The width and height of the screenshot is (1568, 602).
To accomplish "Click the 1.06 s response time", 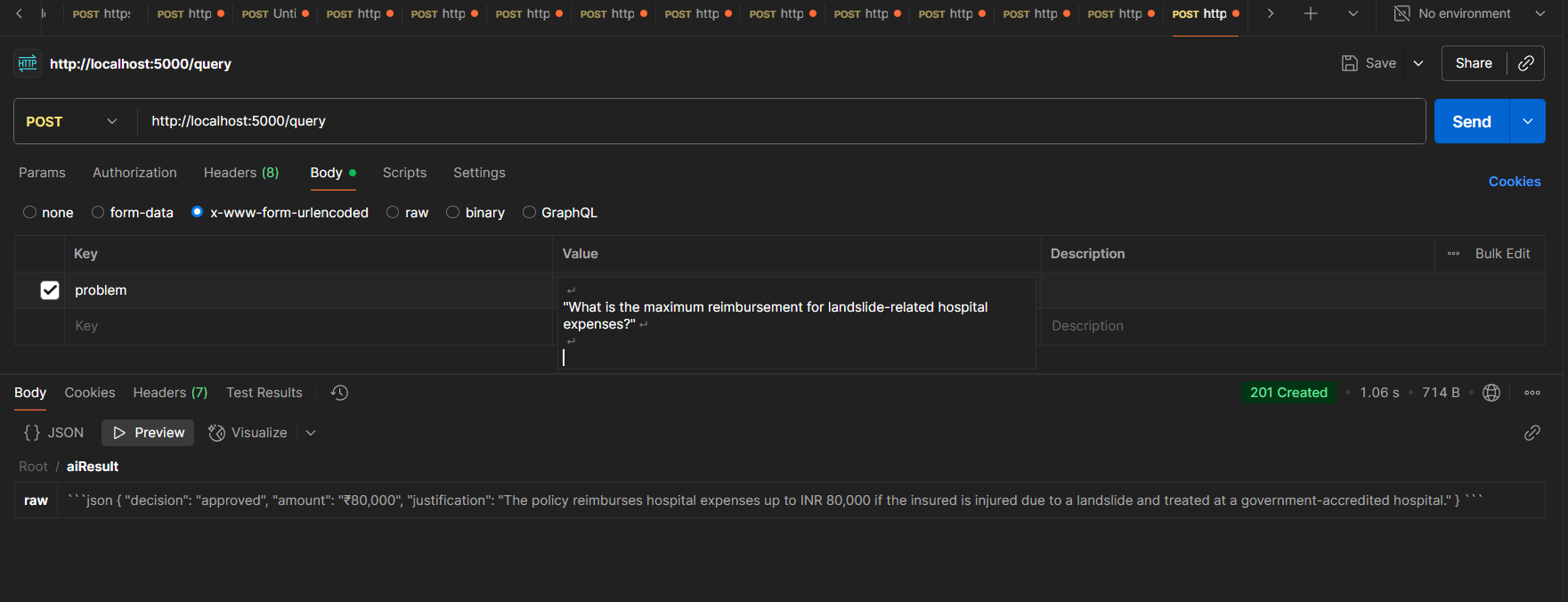I will coord(1379,393).
